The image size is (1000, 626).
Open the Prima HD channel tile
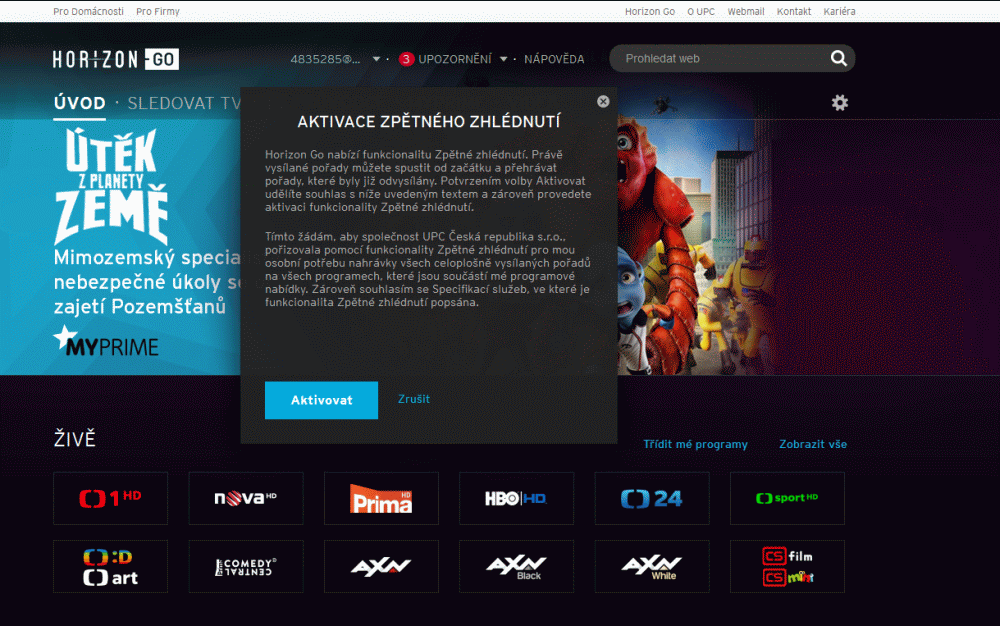pos(381,499)
